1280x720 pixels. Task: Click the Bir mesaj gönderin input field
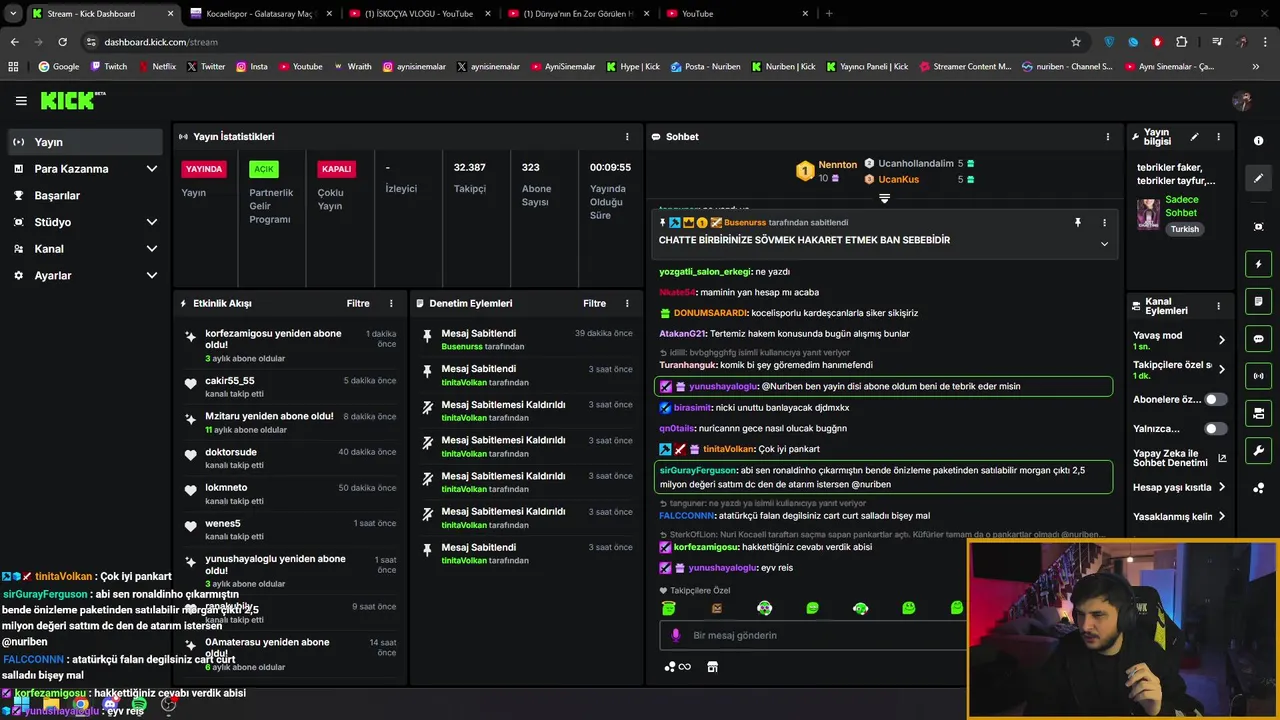point(815,635)
